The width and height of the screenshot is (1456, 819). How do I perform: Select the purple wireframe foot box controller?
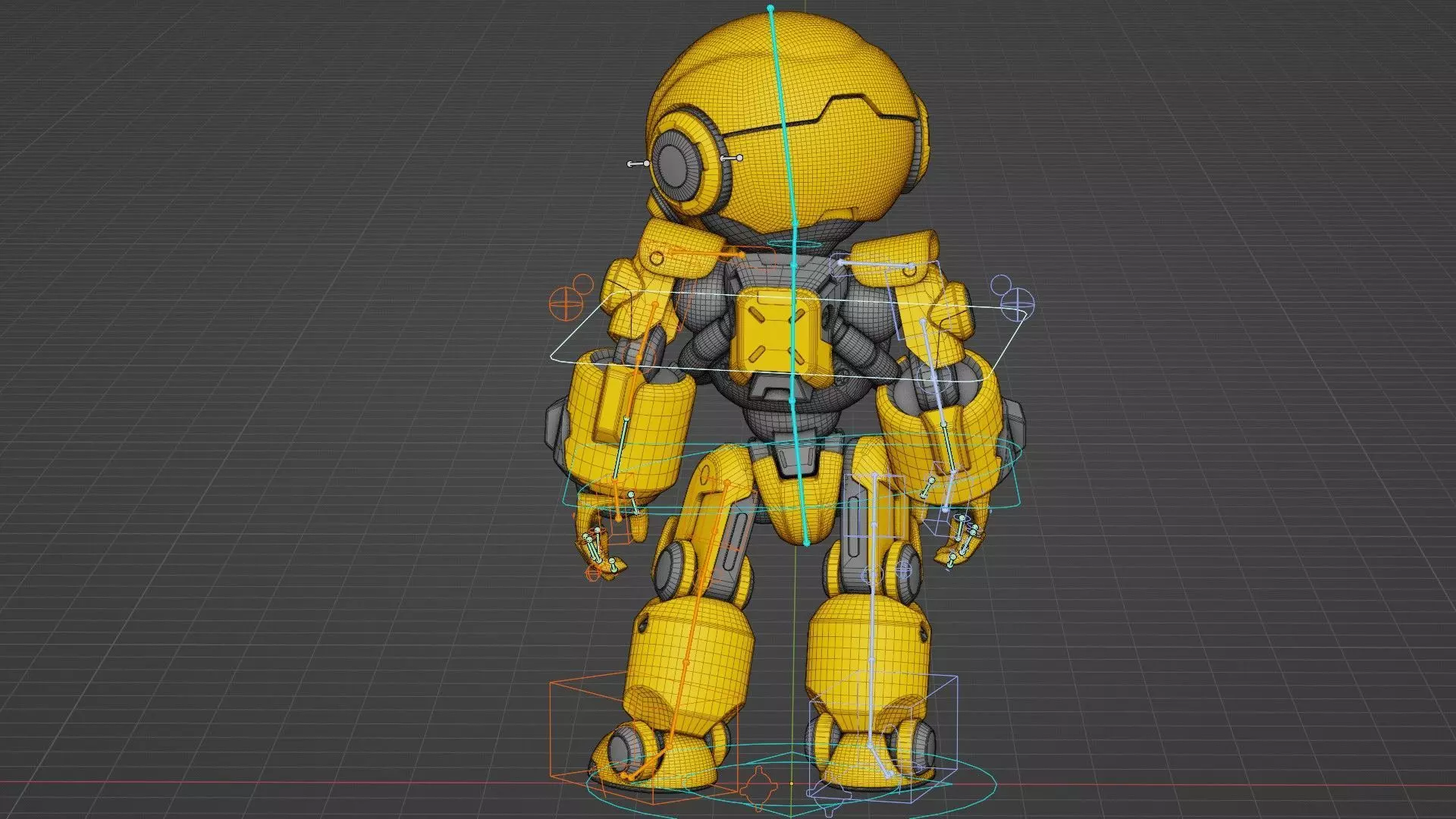(x=883, y=737)
